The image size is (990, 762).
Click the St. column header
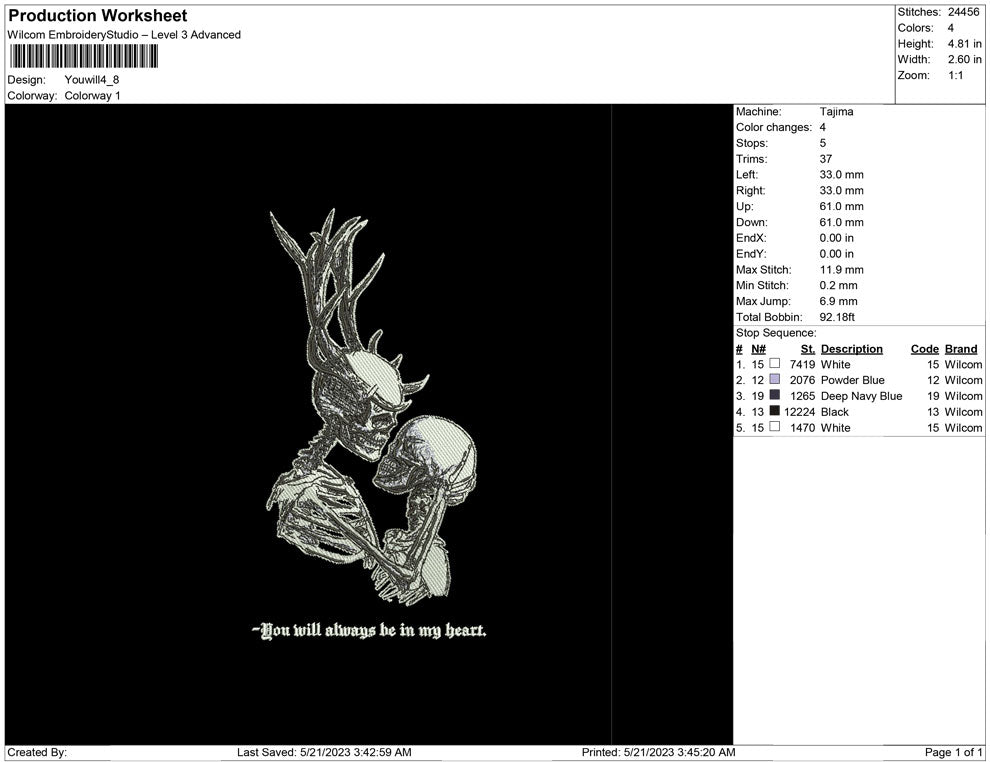pos(808,349)
